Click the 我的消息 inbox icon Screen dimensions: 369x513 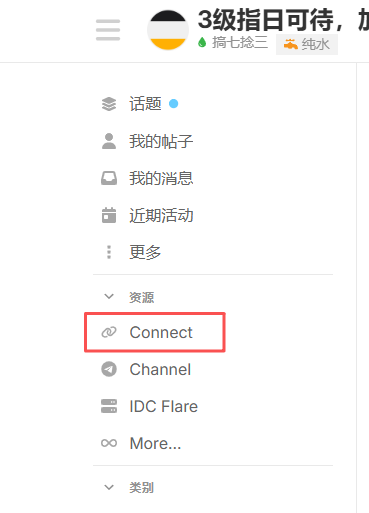click(x=109, y=178)
